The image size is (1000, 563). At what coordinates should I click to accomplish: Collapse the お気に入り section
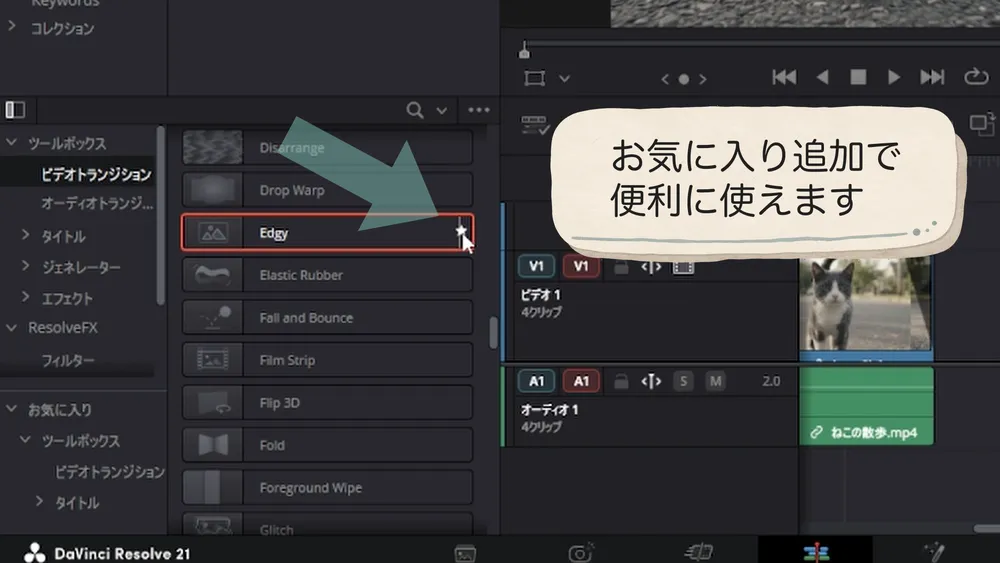coord(11,409)
